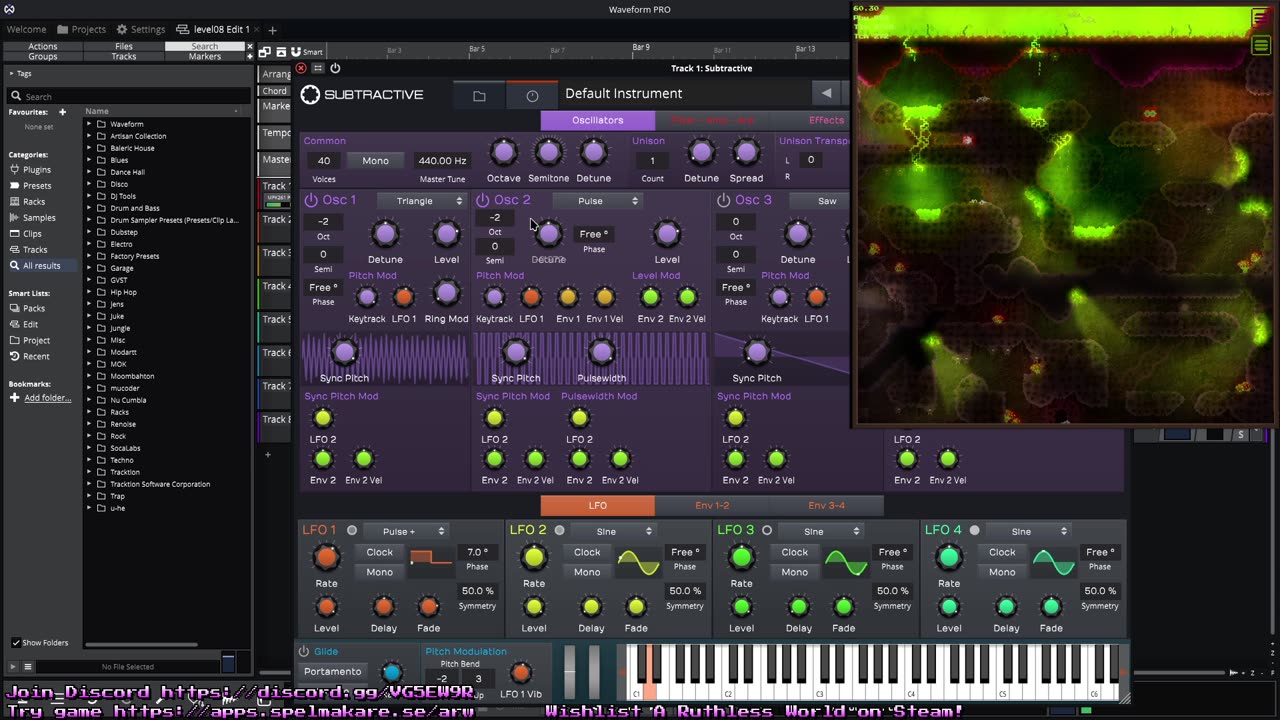Viewport: 1280px width, 720px height.
Task: Click the Mono voice mode button
Action: [x=376, y=161]
